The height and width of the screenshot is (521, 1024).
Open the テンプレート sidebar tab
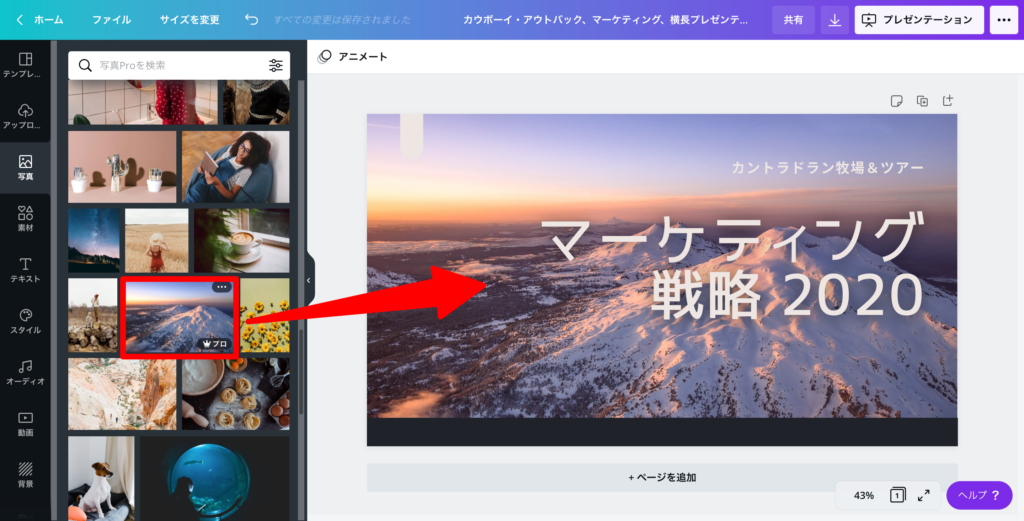25,65
